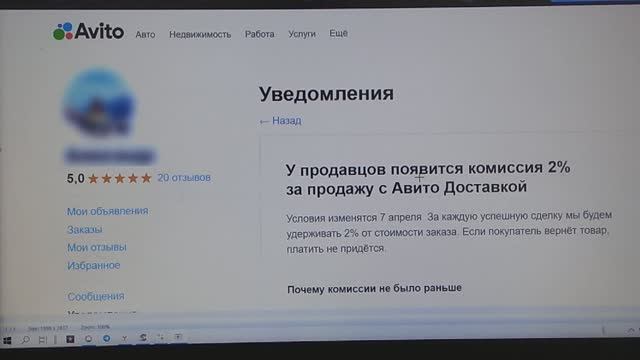Screen dimensions: 640x360
Task: Click the commission 2% notification headline
Action: pos(428,178)
